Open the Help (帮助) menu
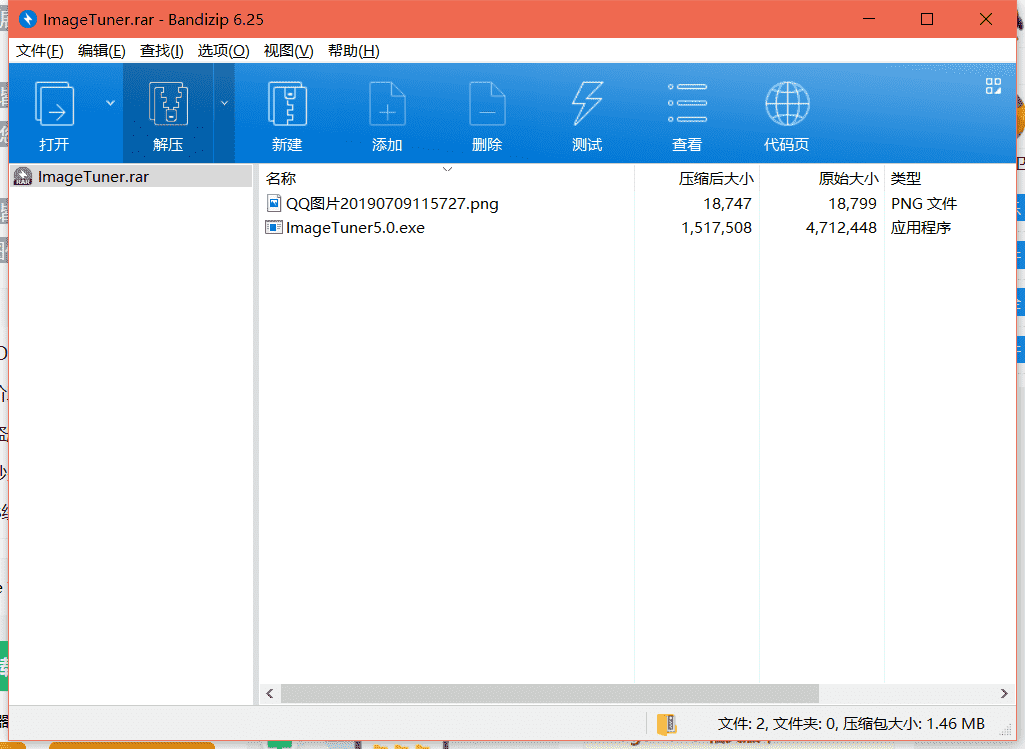Screen dimensions: 1025x749 point(354,51)
